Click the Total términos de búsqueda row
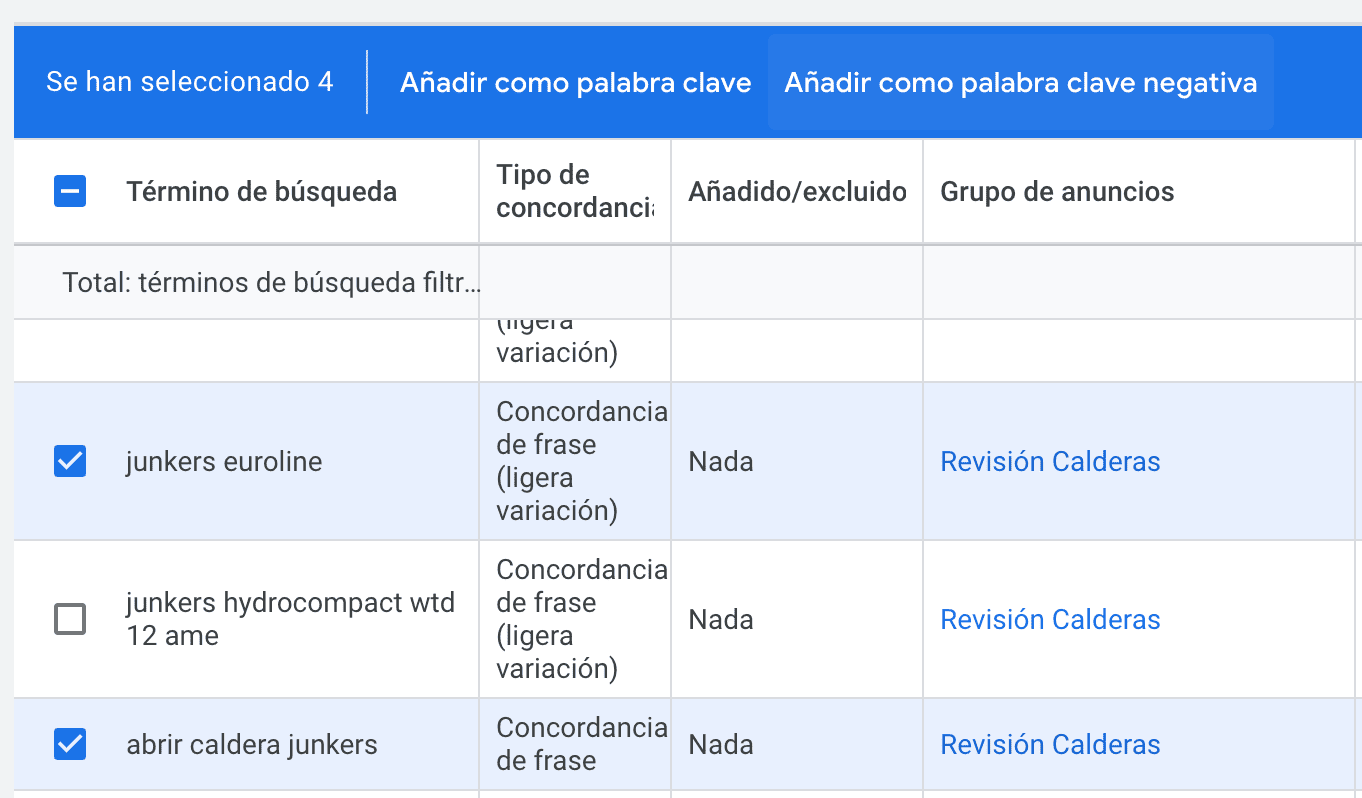The width and height of the screenshot is (1362, 798). [x=270, y=283]
